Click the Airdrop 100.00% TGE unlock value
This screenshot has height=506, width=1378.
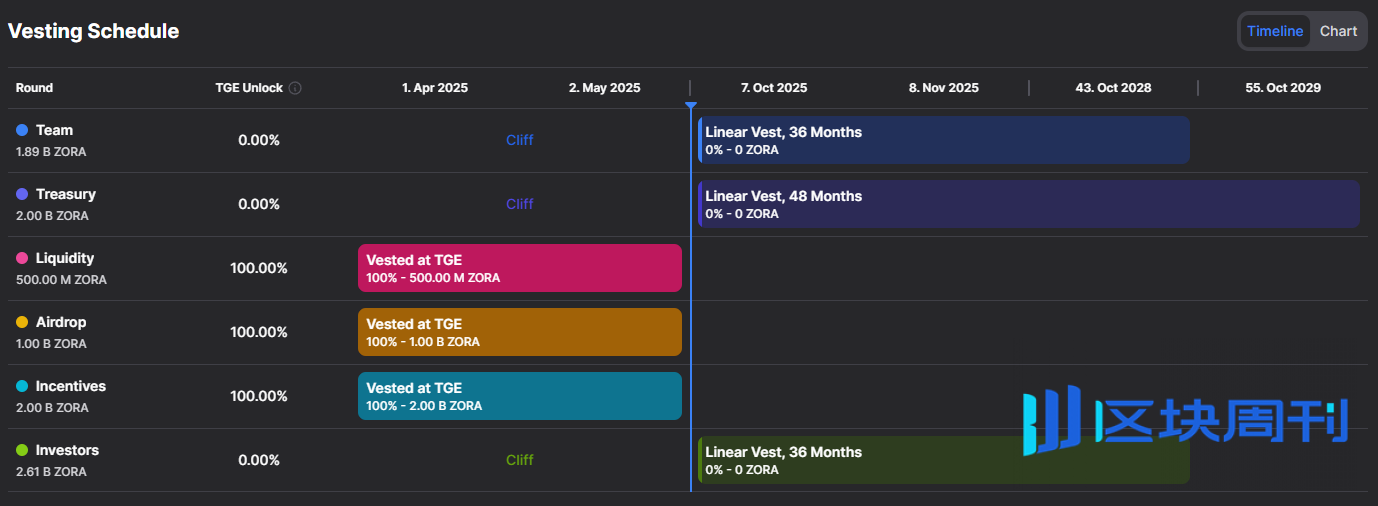click(259, 332)
